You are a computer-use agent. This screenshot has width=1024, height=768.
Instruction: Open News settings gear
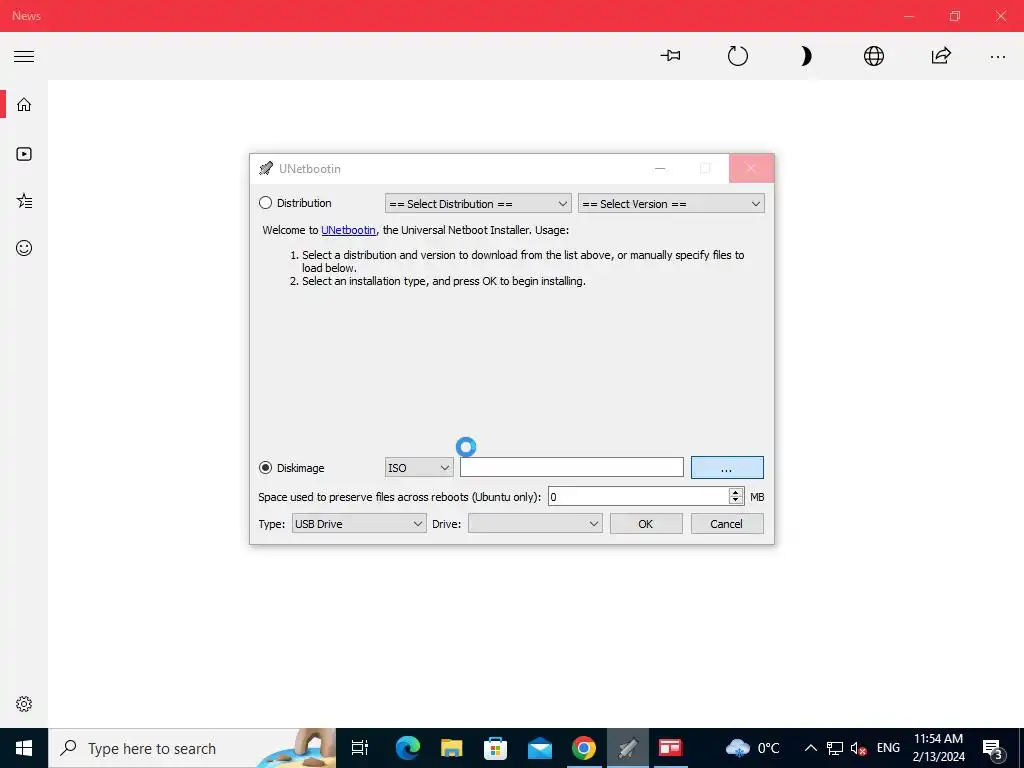pos(24,704)
